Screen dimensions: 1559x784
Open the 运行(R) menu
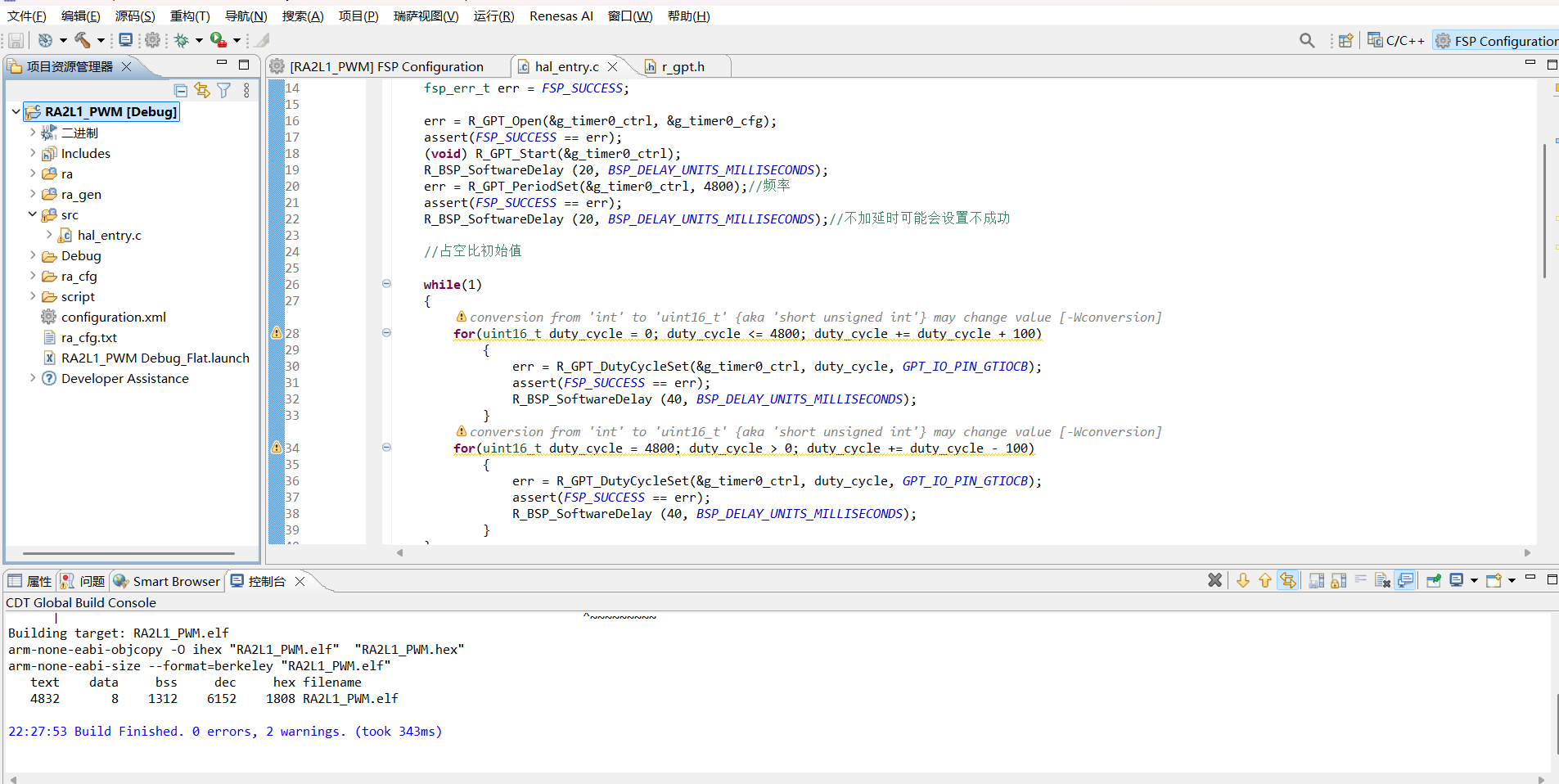pyautogui.click(x=493, y=16)
